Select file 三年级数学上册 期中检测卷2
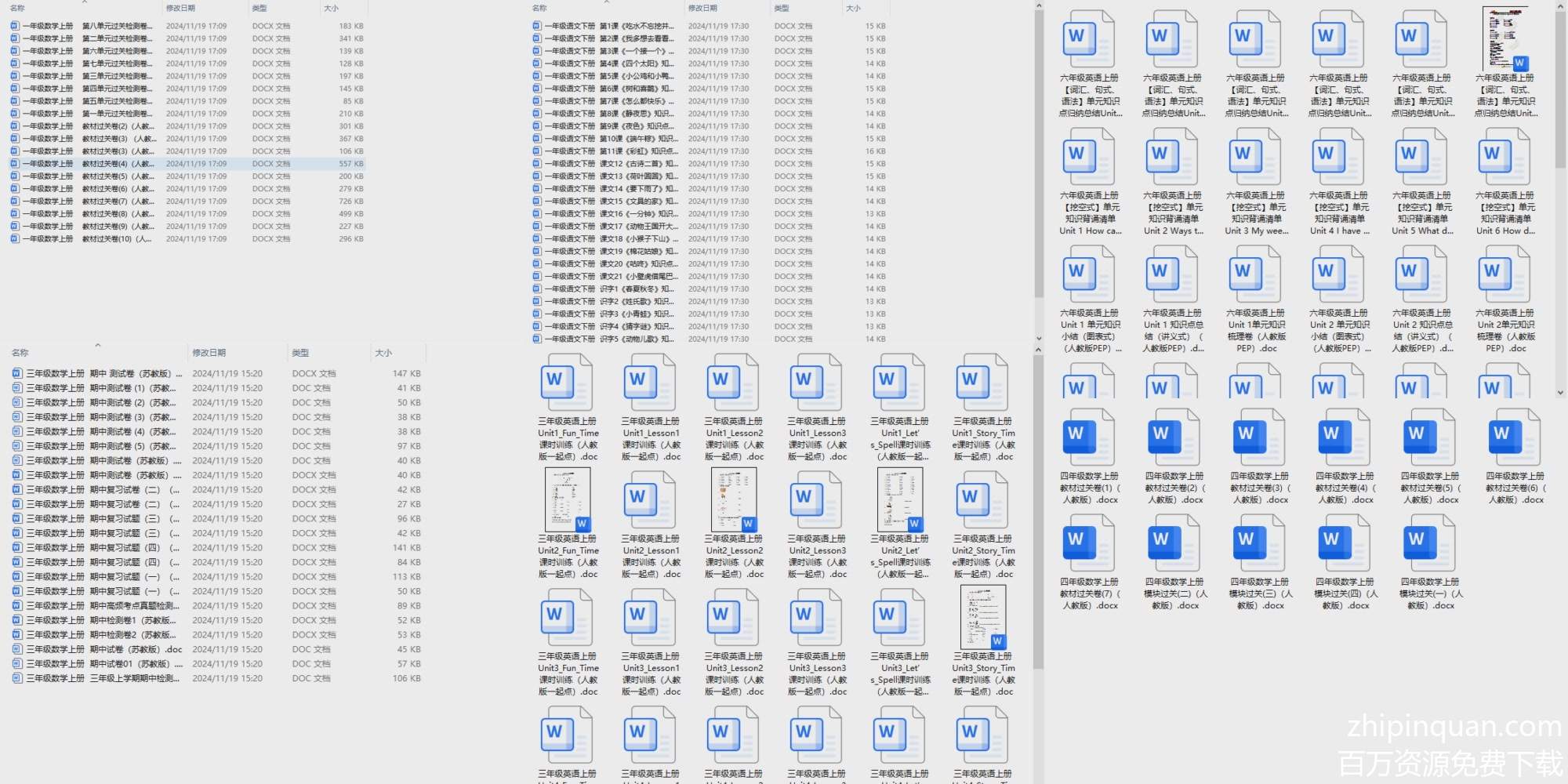Image resolution: width=1568 pixels, height=784 pixels. click(217, 634)
